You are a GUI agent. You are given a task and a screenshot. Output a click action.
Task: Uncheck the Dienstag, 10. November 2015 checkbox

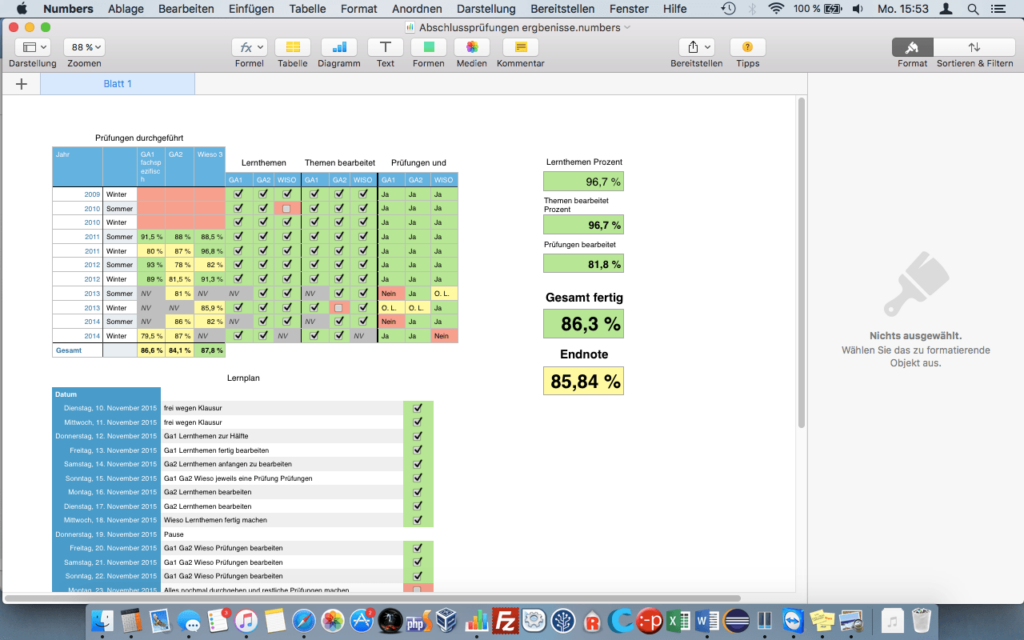coord(417,408)
